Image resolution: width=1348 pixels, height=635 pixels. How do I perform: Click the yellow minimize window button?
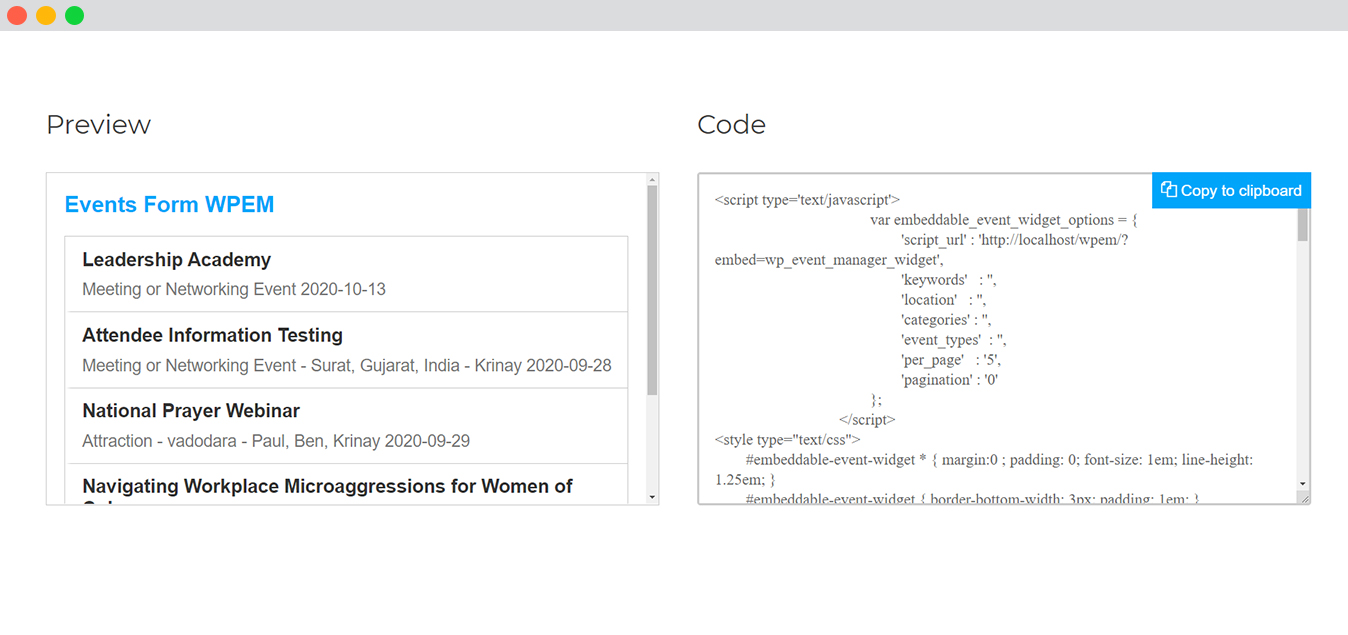coord(46,15)
